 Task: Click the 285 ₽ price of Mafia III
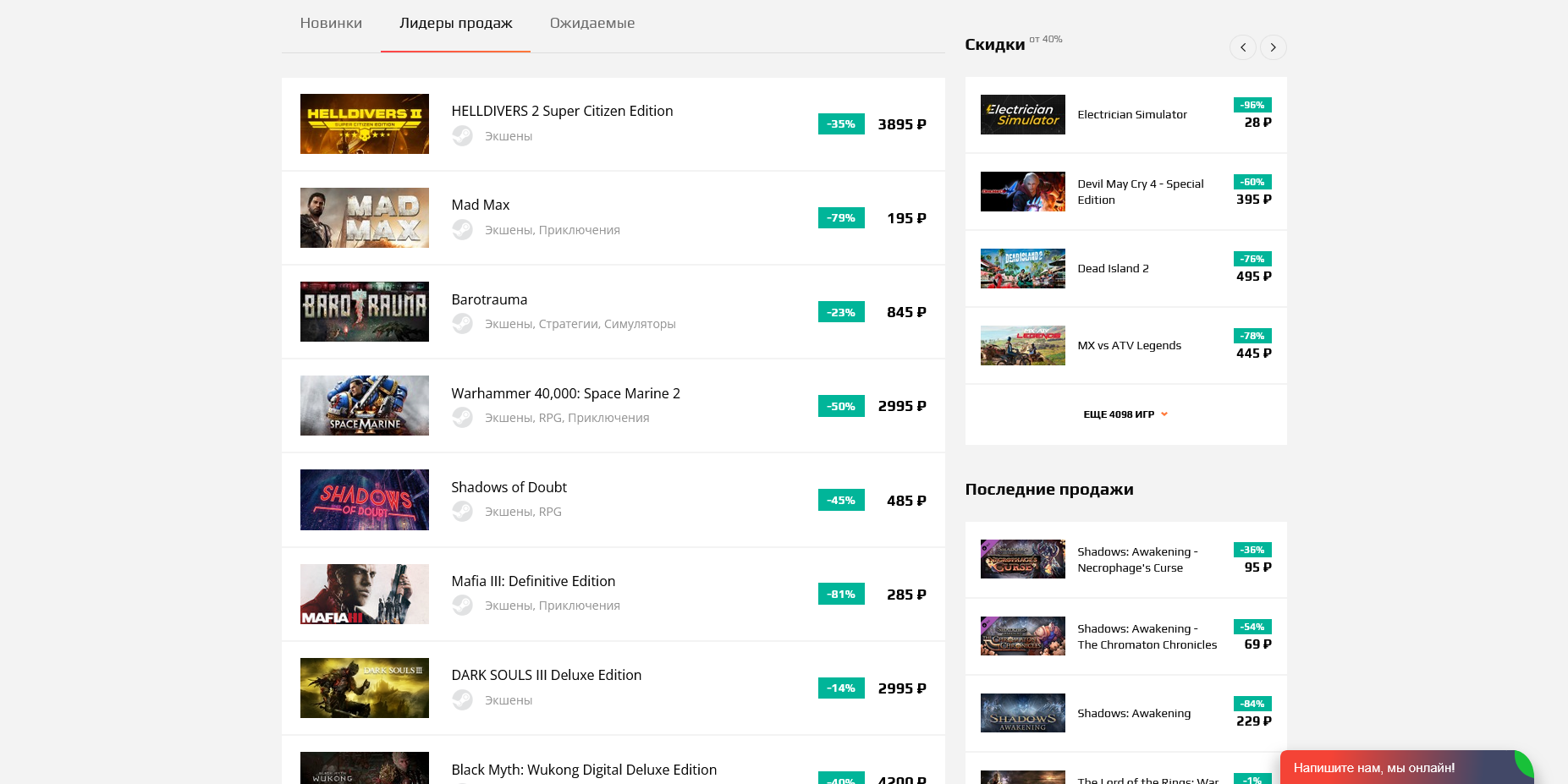(x=906, y=595)
